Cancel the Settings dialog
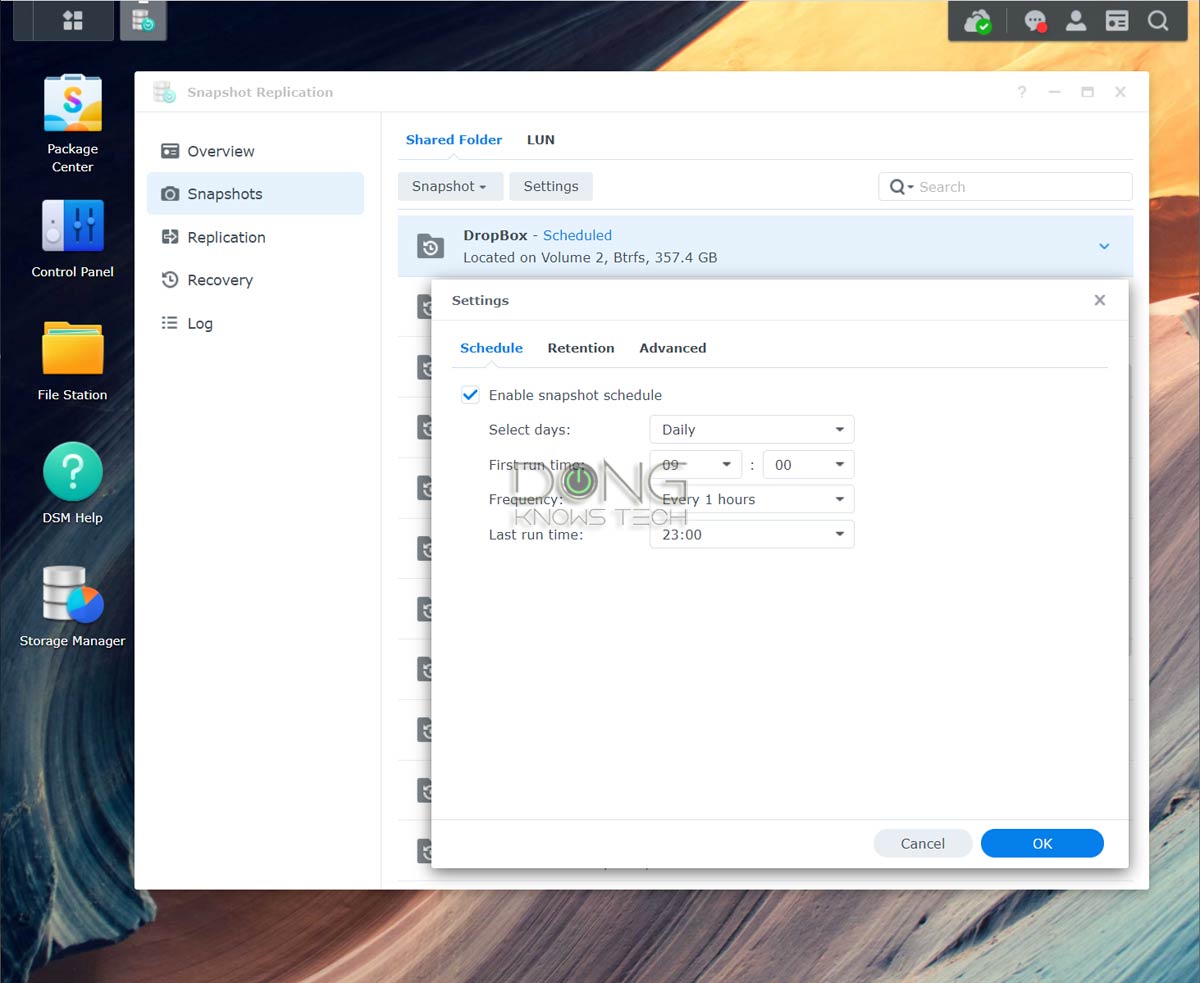1200x983 pixels. click(922, 843)
